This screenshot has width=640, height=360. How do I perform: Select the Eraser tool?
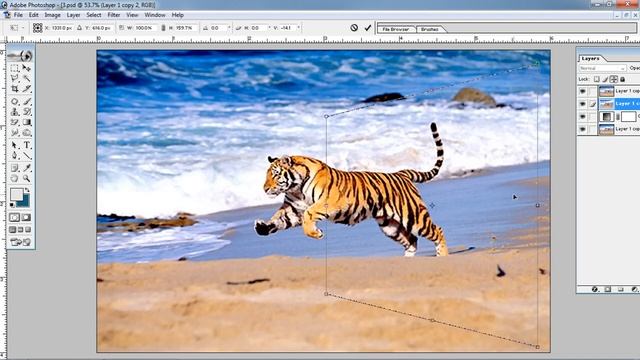(x=15, y=122)
